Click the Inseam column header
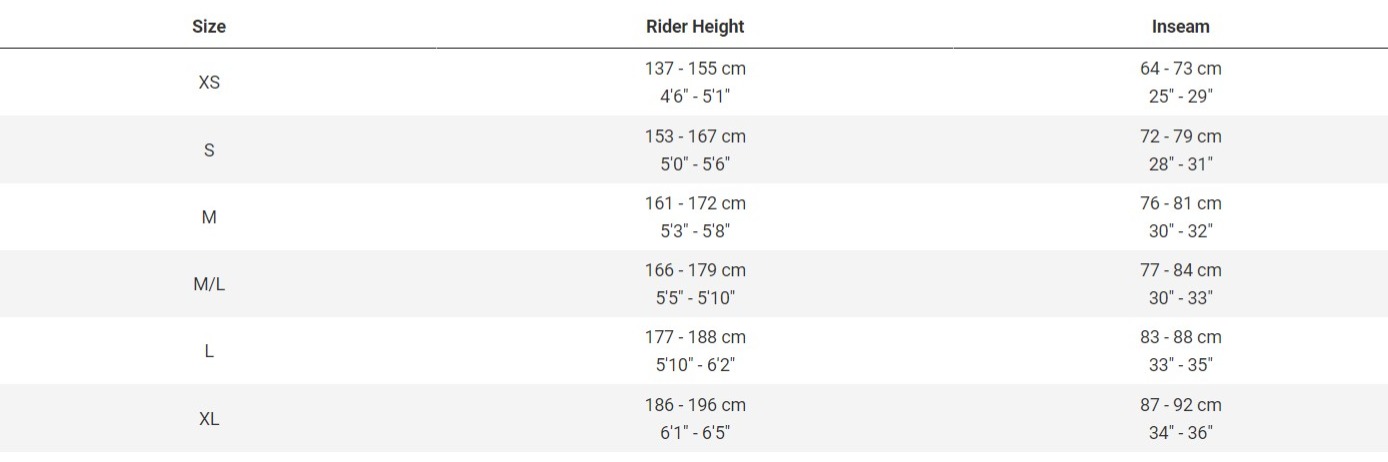The width and height of the screenshot is (1388, 462). pyautogui.click(x=1180, y=27)
